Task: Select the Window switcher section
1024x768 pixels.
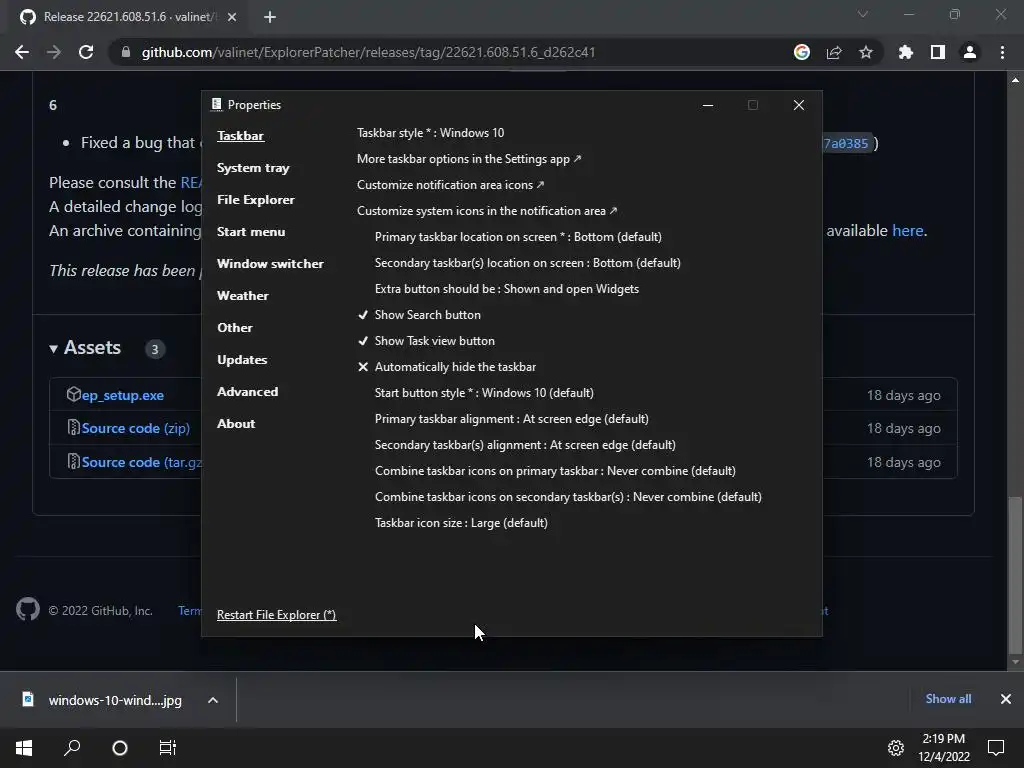Action: point(270,264)
